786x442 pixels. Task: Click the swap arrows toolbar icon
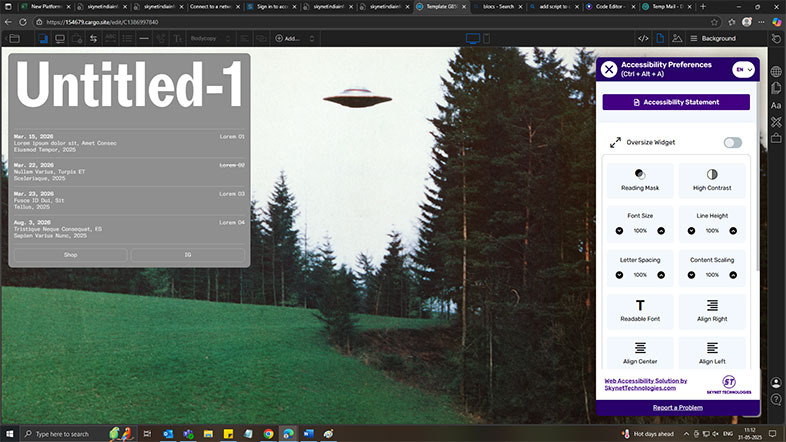(x=93, y=39)
